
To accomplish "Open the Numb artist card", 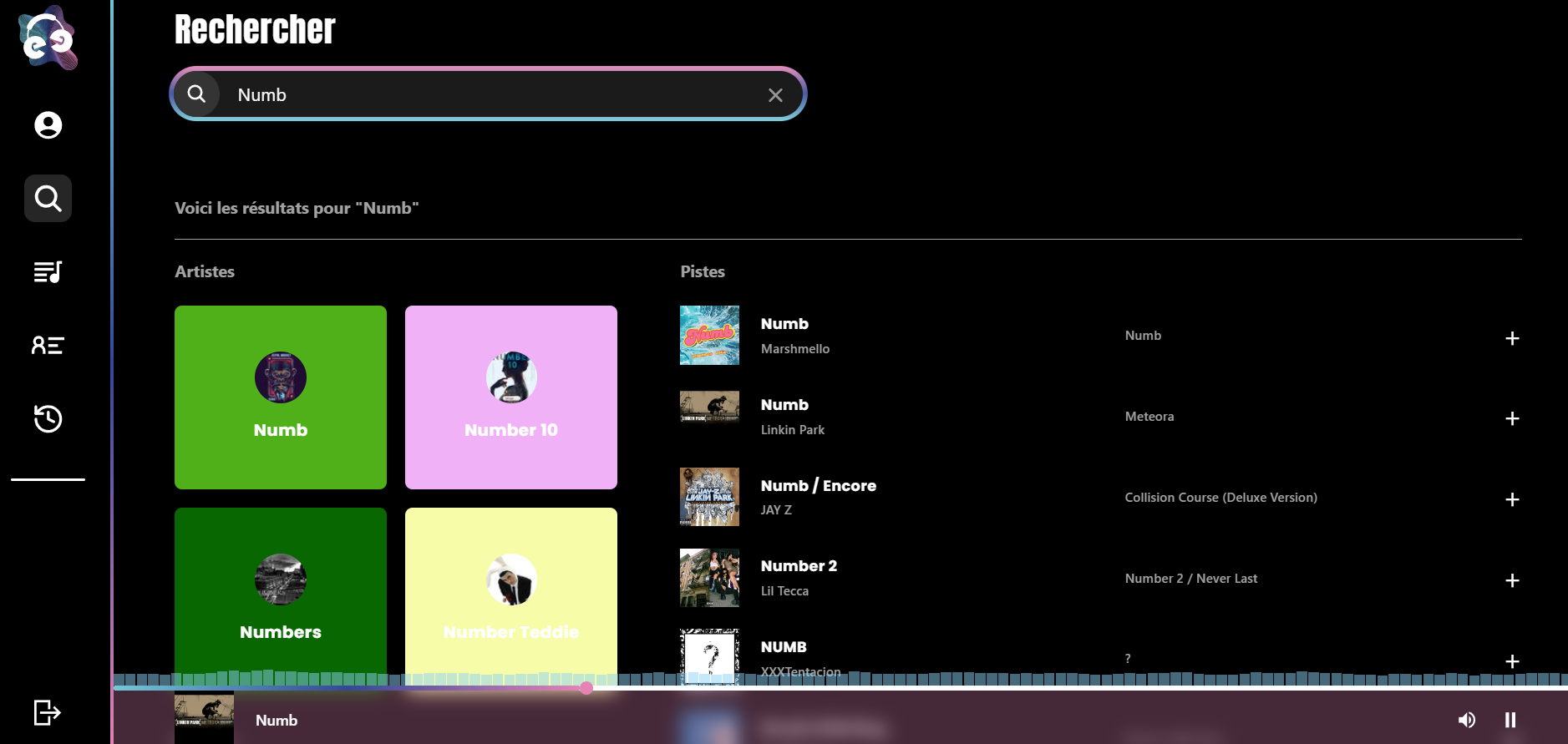I will click(x=281, y=397).
